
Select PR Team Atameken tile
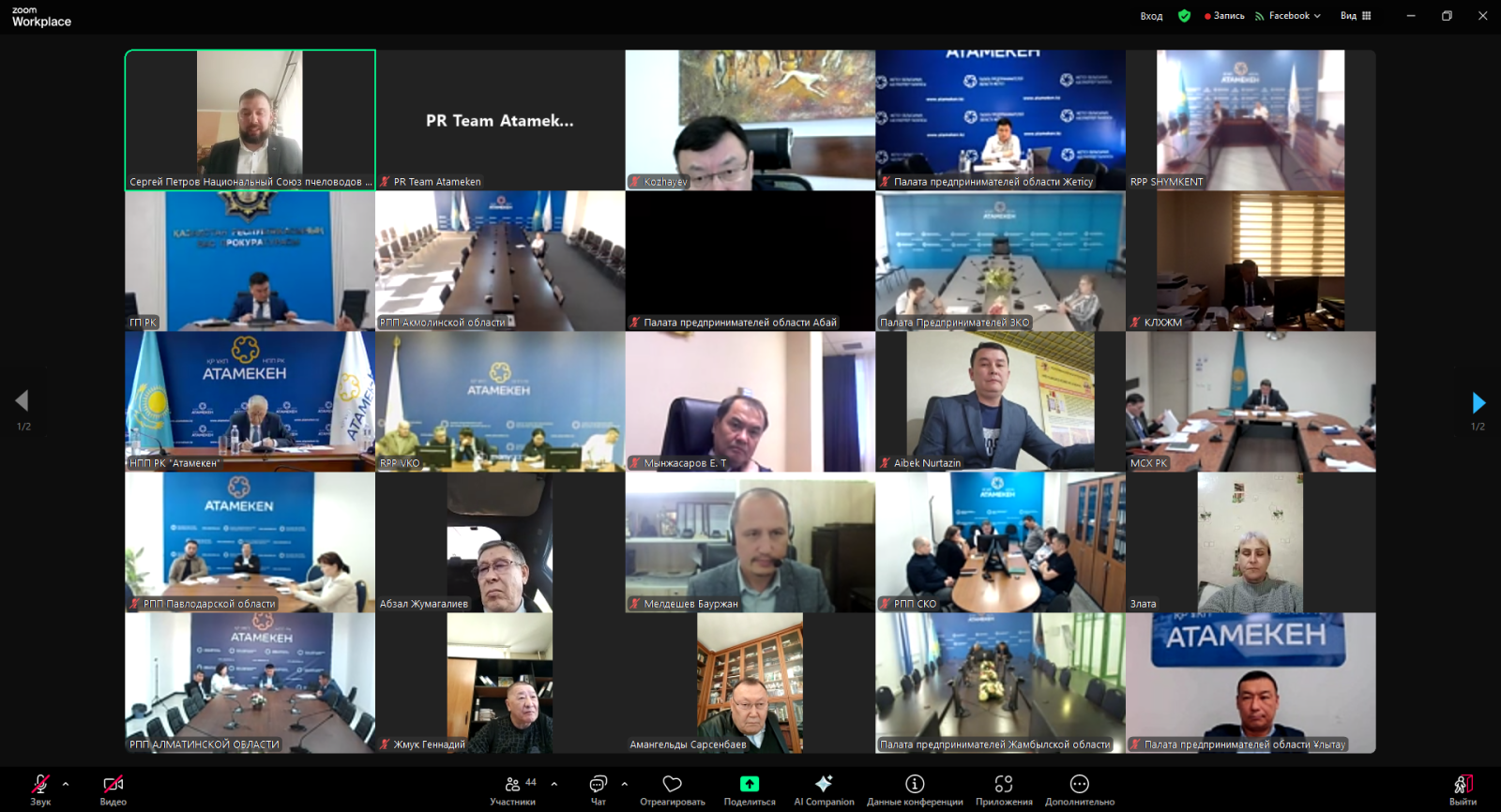pos(500,120)
